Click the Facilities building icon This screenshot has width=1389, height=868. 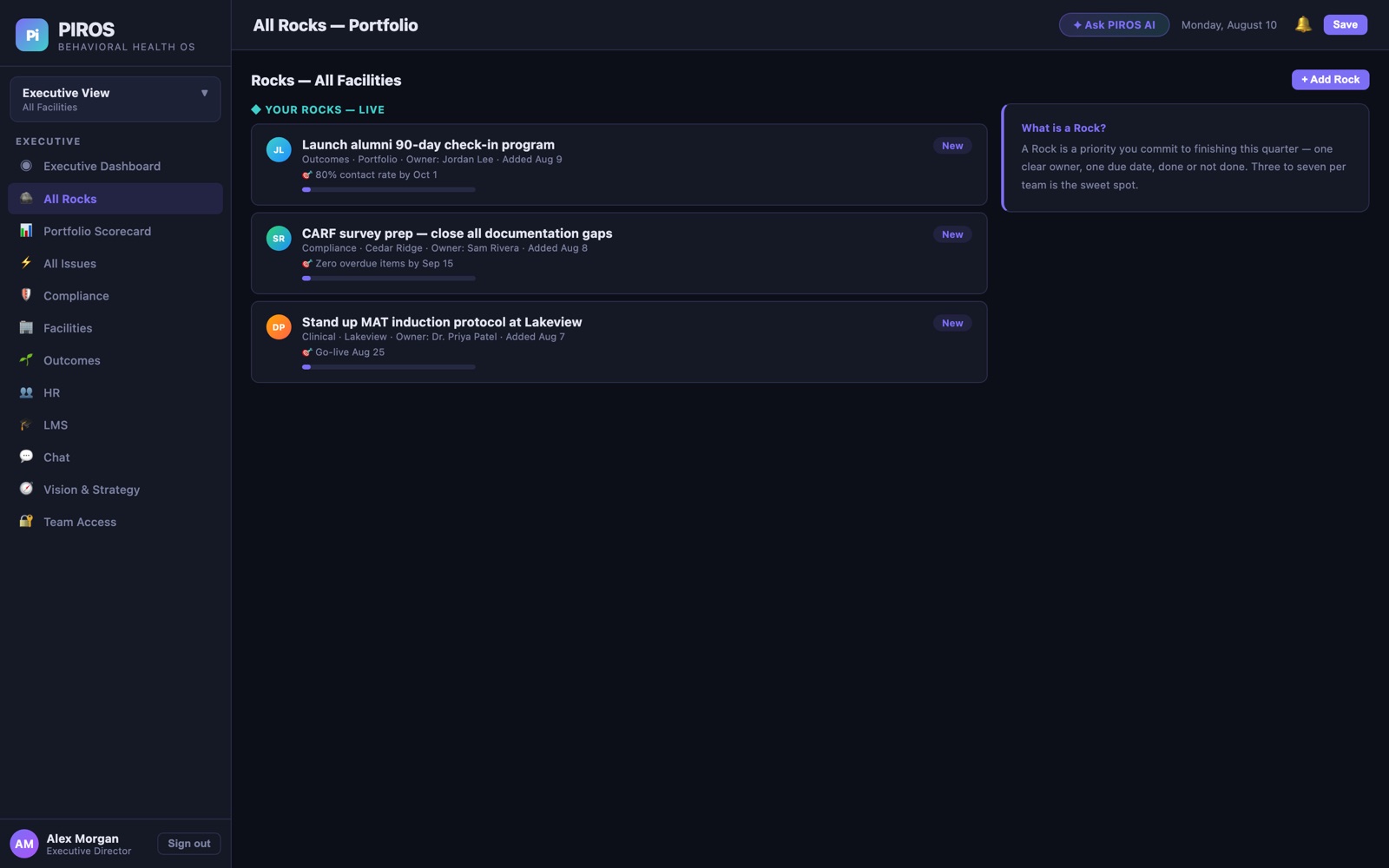[x=26, y=328]
